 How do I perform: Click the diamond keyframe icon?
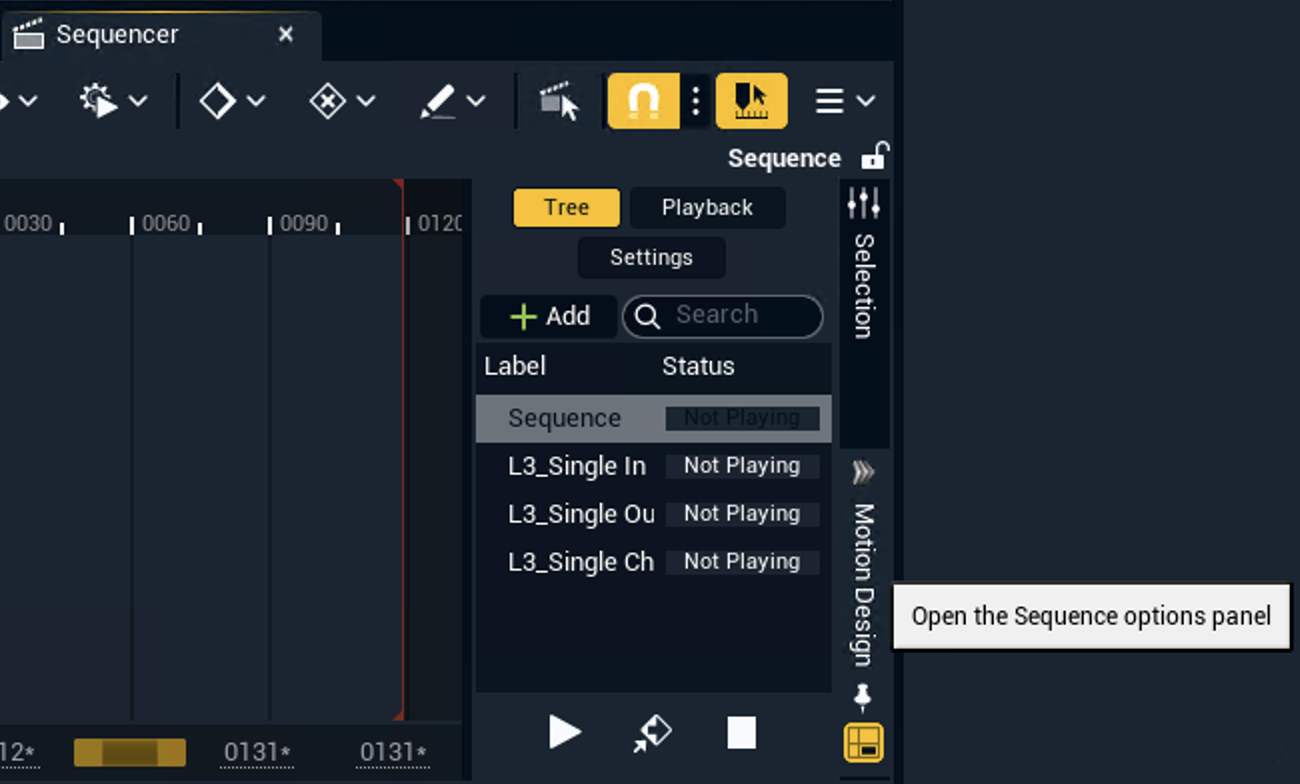tap(217, 101)
